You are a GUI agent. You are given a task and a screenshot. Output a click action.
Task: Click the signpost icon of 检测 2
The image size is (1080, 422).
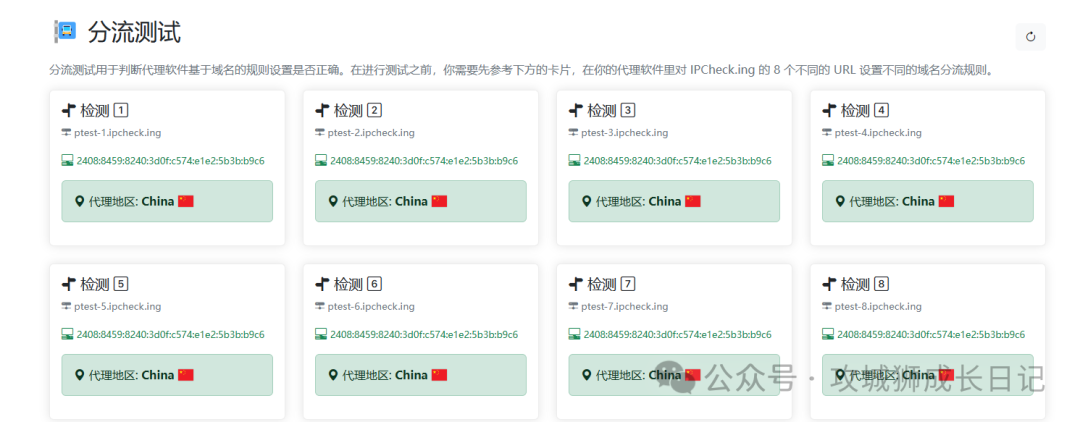(x=322, y=110)
